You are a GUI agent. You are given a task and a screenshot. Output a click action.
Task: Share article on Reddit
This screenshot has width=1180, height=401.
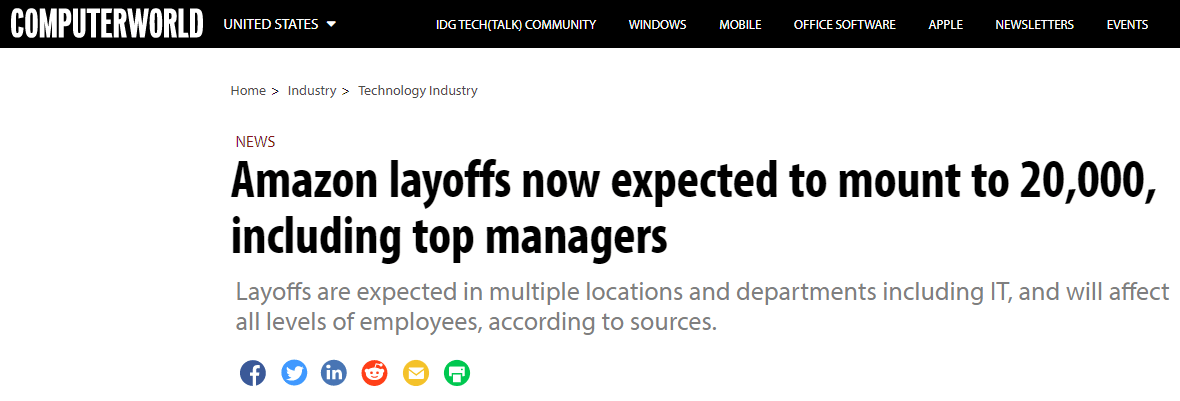click(375, 374)
